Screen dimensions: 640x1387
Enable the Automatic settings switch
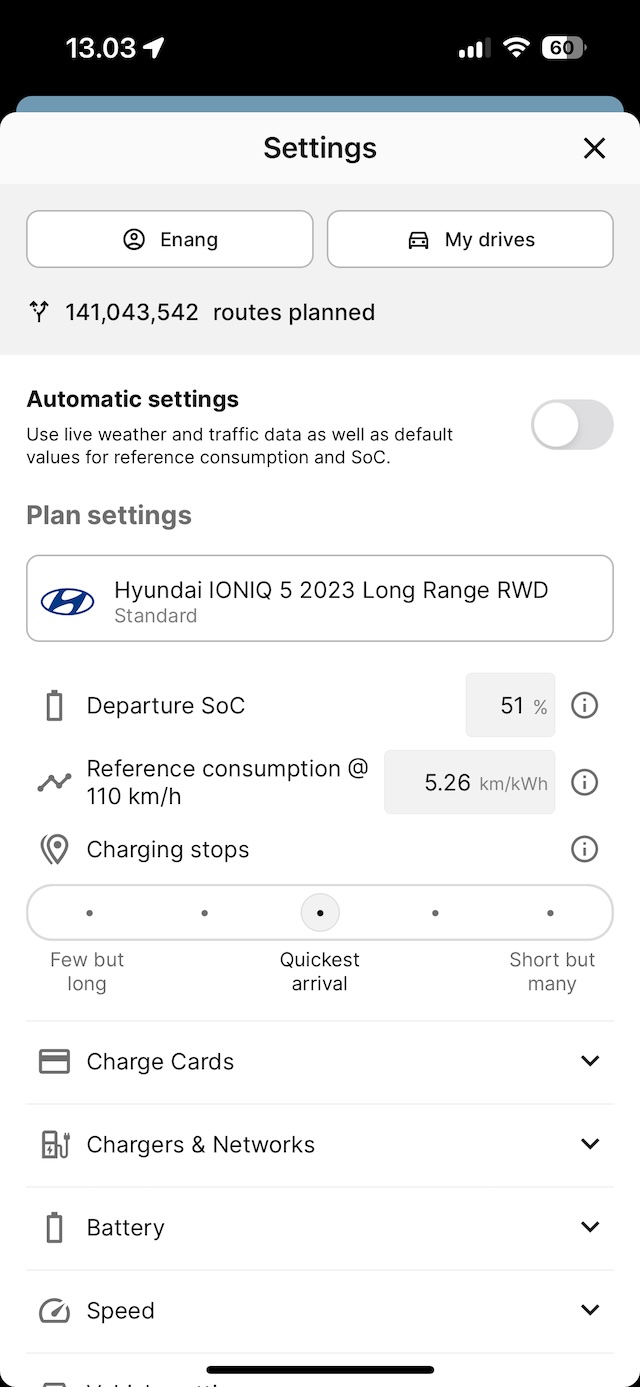(x=571, y=425)
